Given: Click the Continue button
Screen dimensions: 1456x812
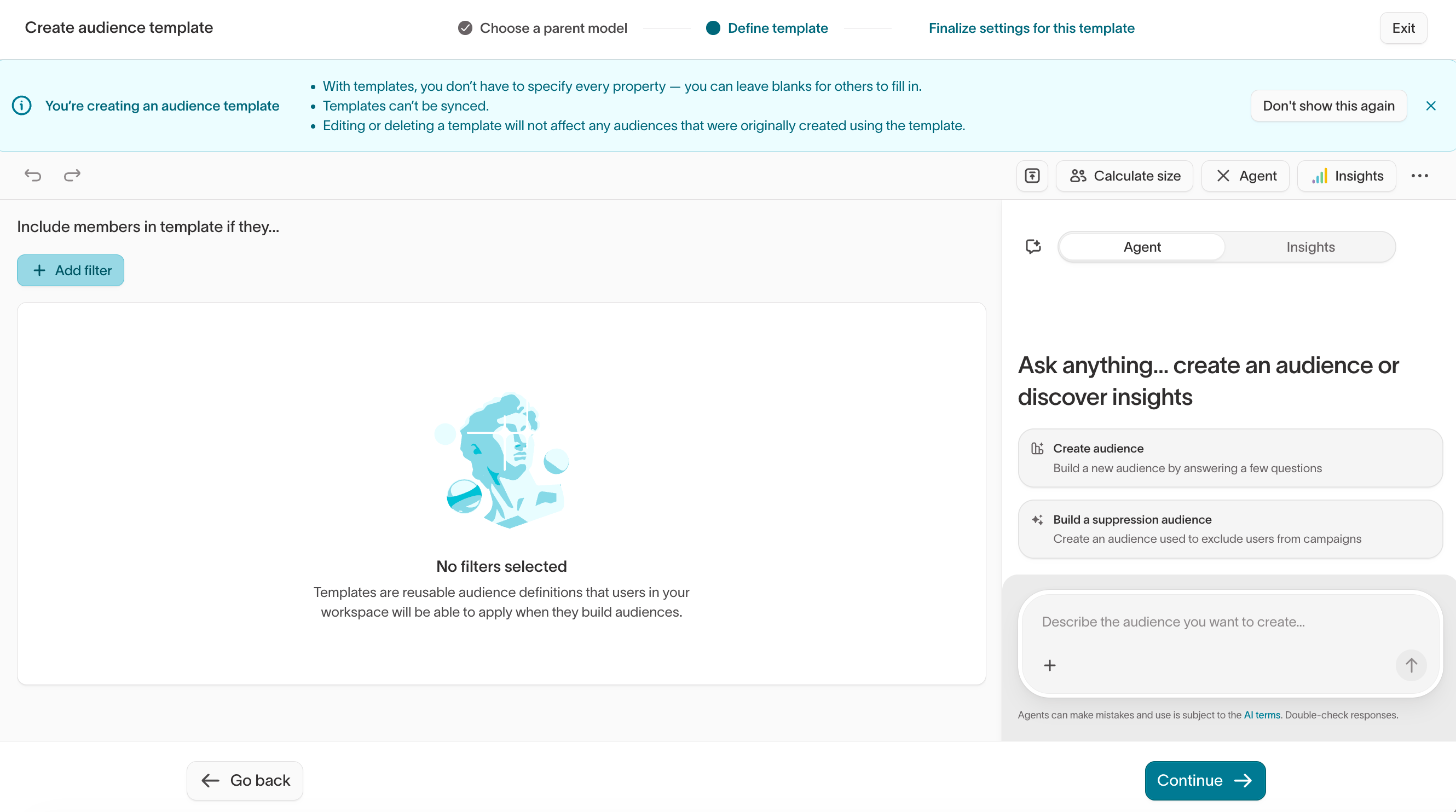Looking at the screenshot, I should pyautogui.click(x=1205, y=780).
